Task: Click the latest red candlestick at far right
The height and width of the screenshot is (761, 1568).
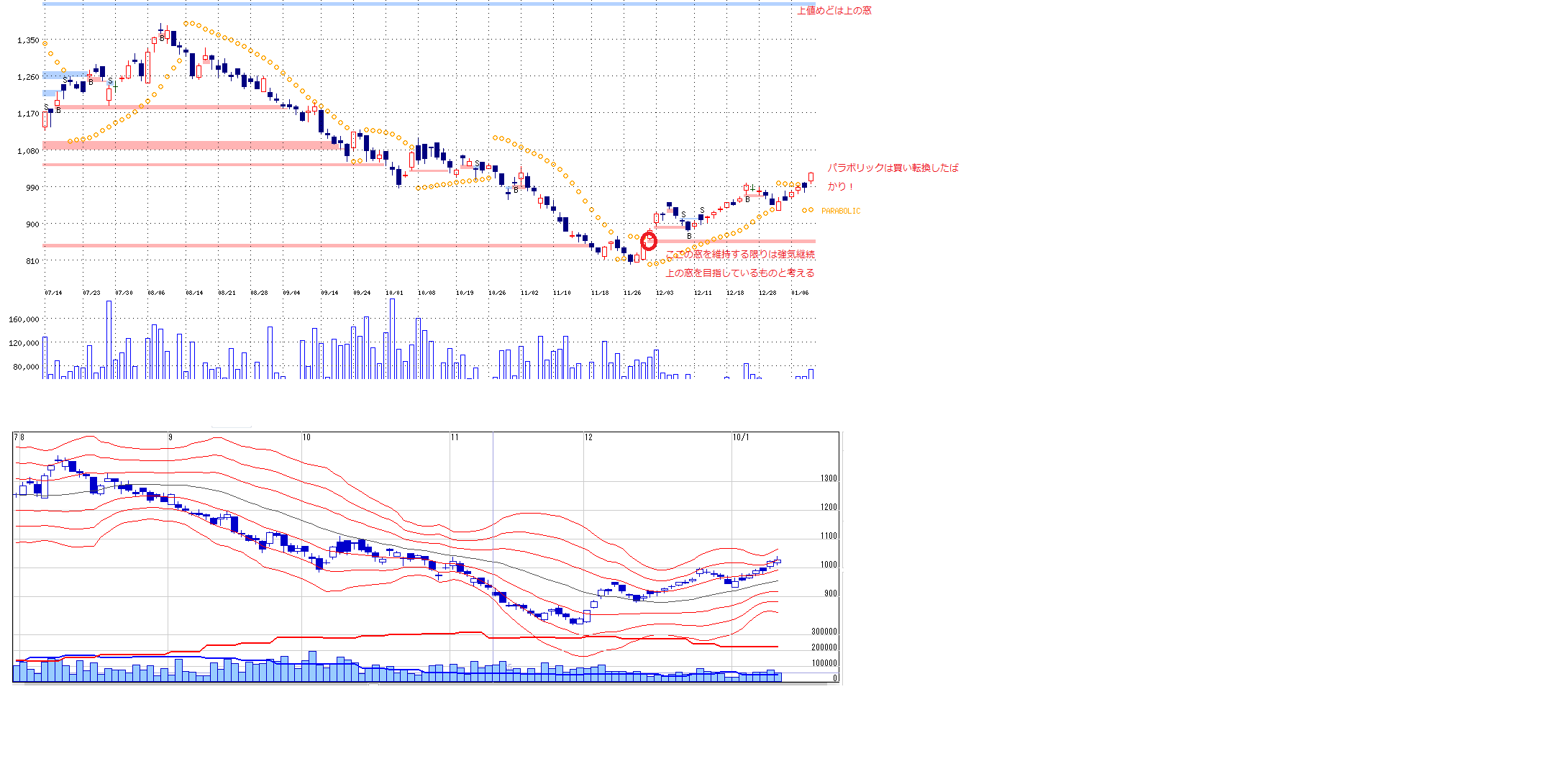Action: [x=811, y=177]
